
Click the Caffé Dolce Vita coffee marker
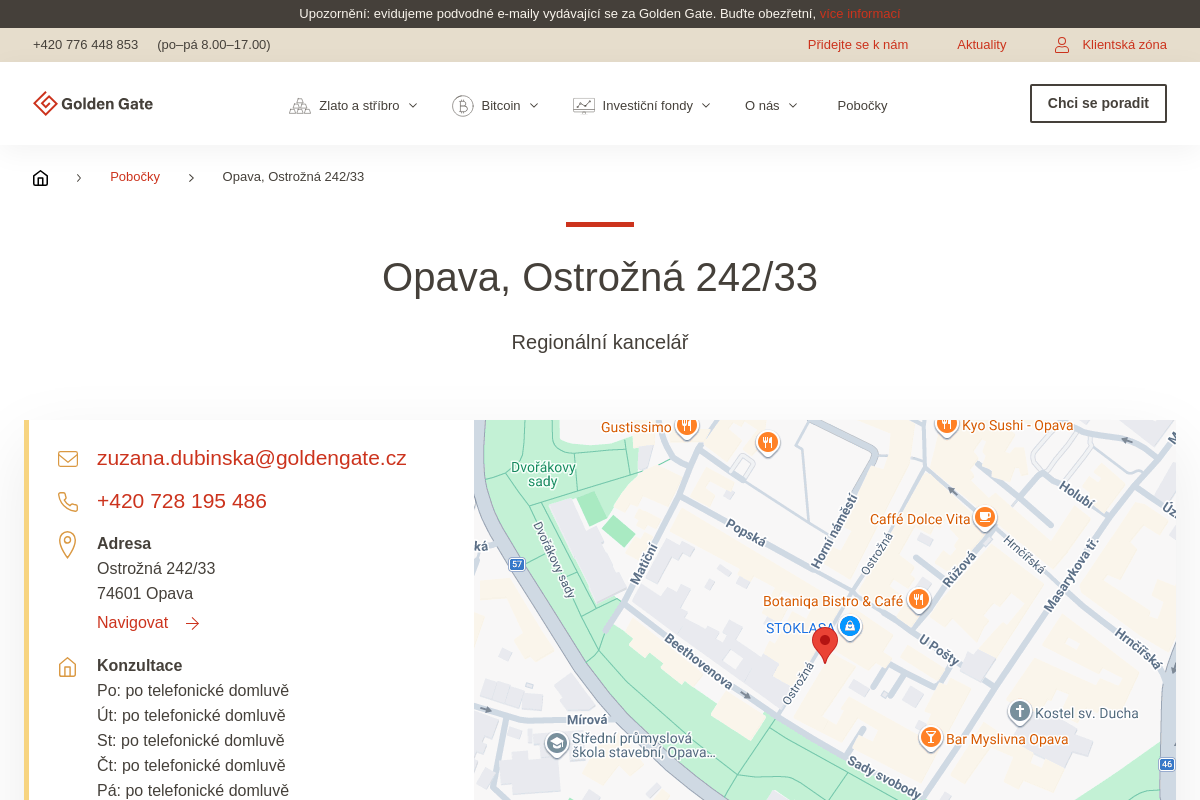point(985,517)
